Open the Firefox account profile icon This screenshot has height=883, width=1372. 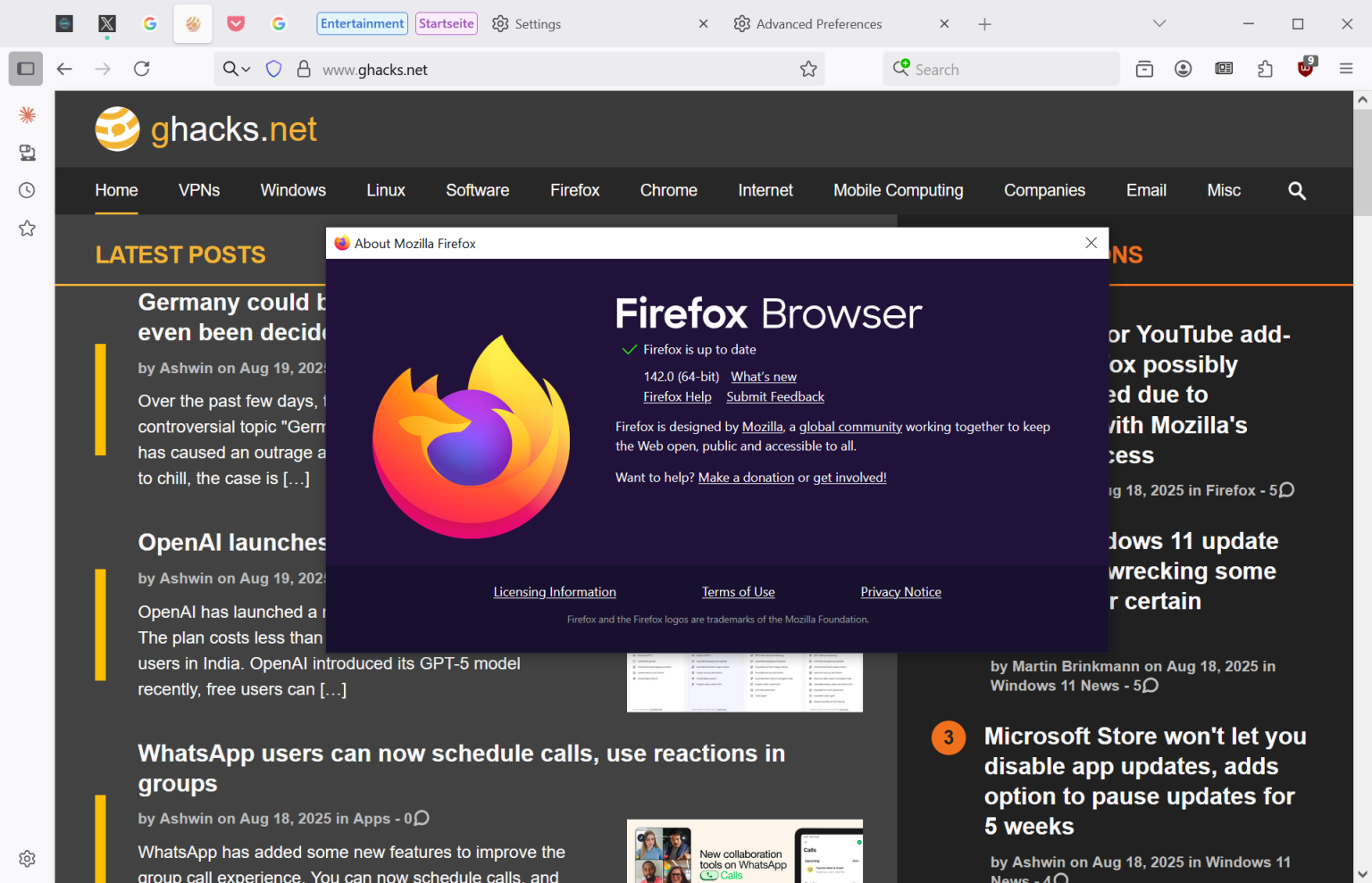(x=1183, y=68)
